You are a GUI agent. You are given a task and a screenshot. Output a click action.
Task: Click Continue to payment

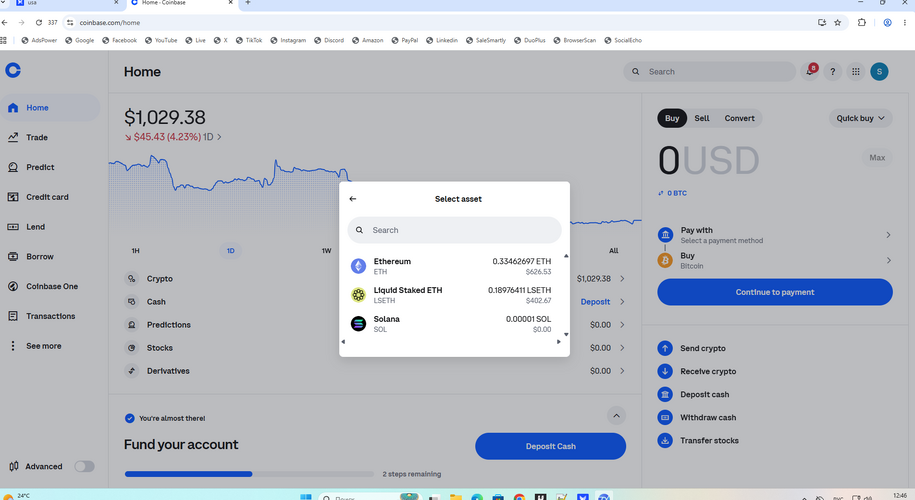[x=775, y=292]
